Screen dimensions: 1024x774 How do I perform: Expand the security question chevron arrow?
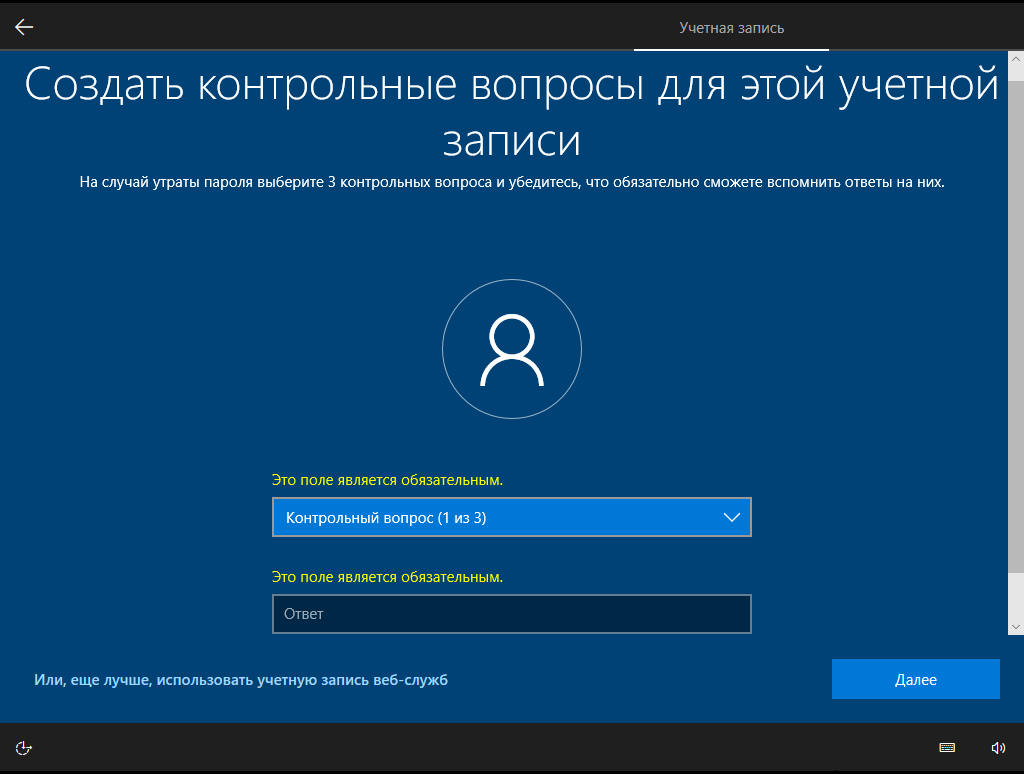point(731,517)
